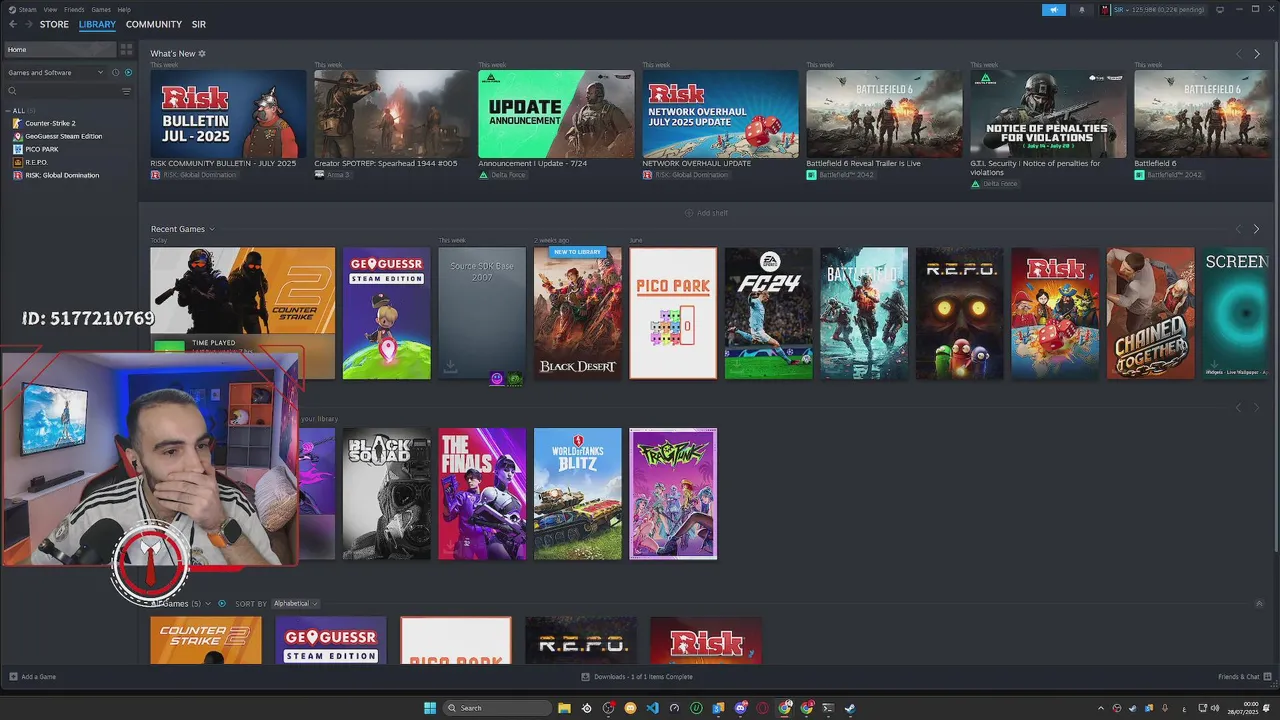Screen dimensions: 1280x720
Task: Collapse the ALL games category
Action: click(x=8, y=110)
